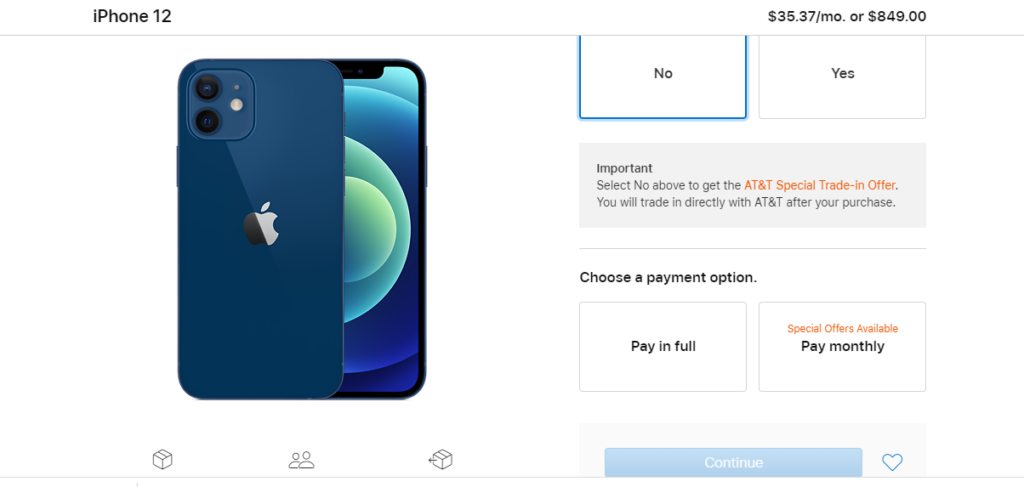1024x487 pixels.
Task: Choose the Pay in full option
Action: coord(663,347)
